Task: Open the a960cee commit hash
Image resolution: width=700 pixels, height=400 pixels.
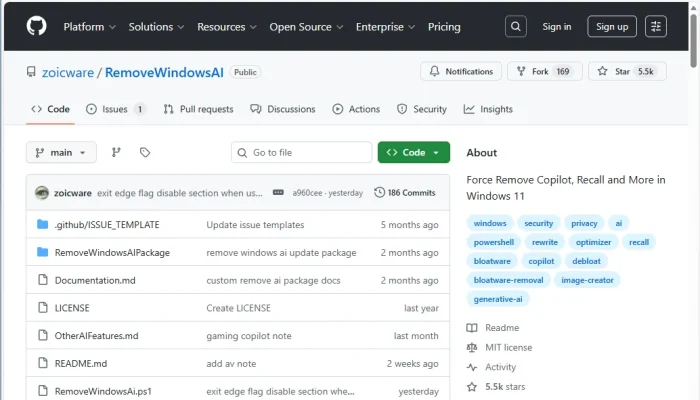Action: 307,193
